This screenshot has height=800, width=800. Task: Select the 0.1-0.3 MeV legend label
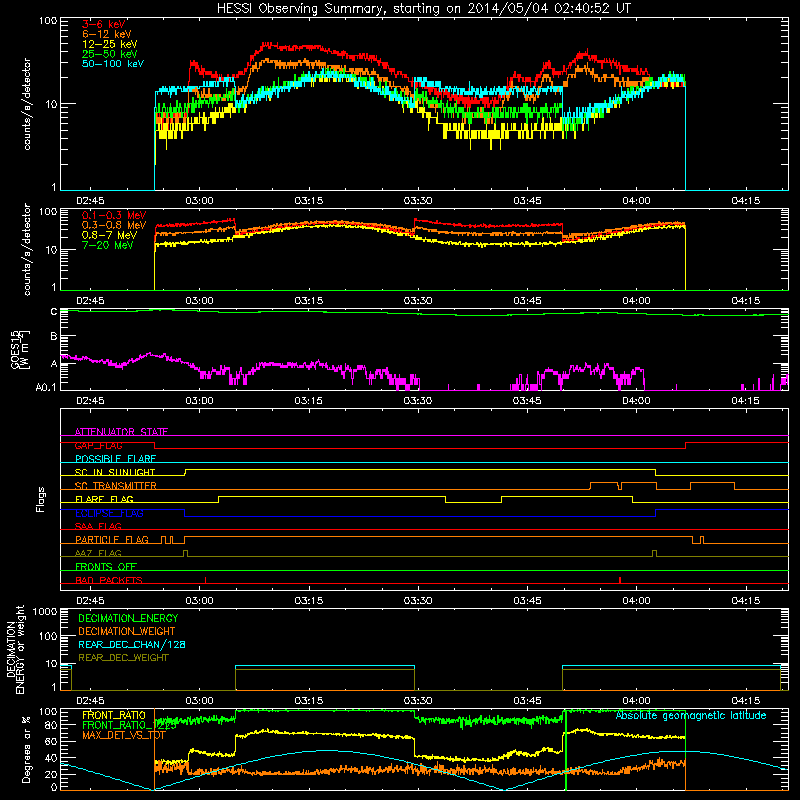pyautogui.click(x=114, y=215)
